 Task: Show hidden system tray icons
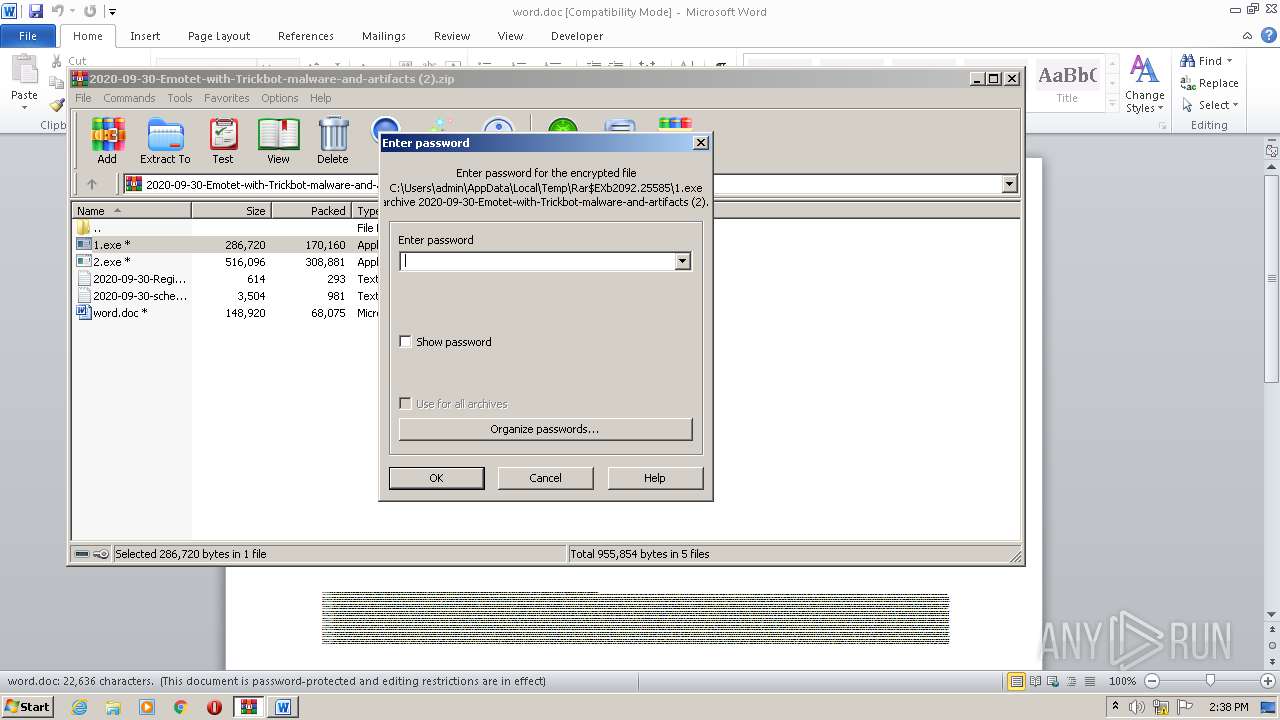click(1115, 707)
